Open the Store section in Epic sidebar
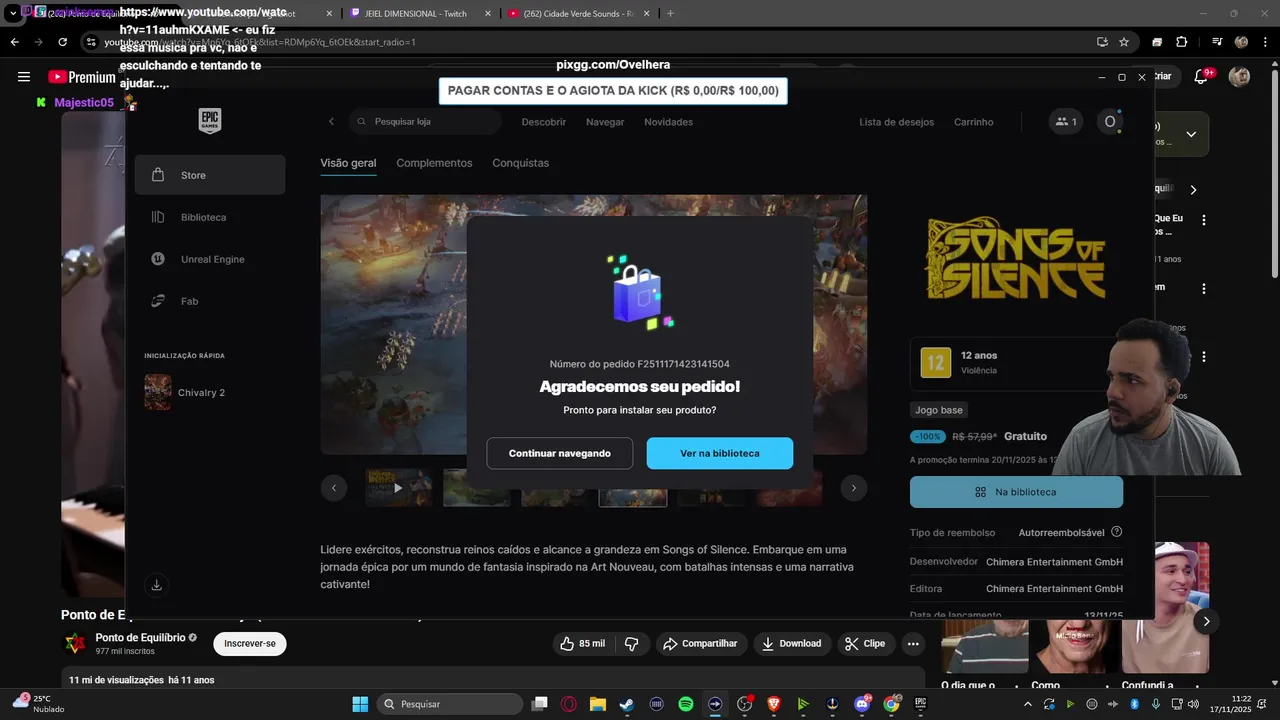1280x720 pixels. tap(210, 175)
